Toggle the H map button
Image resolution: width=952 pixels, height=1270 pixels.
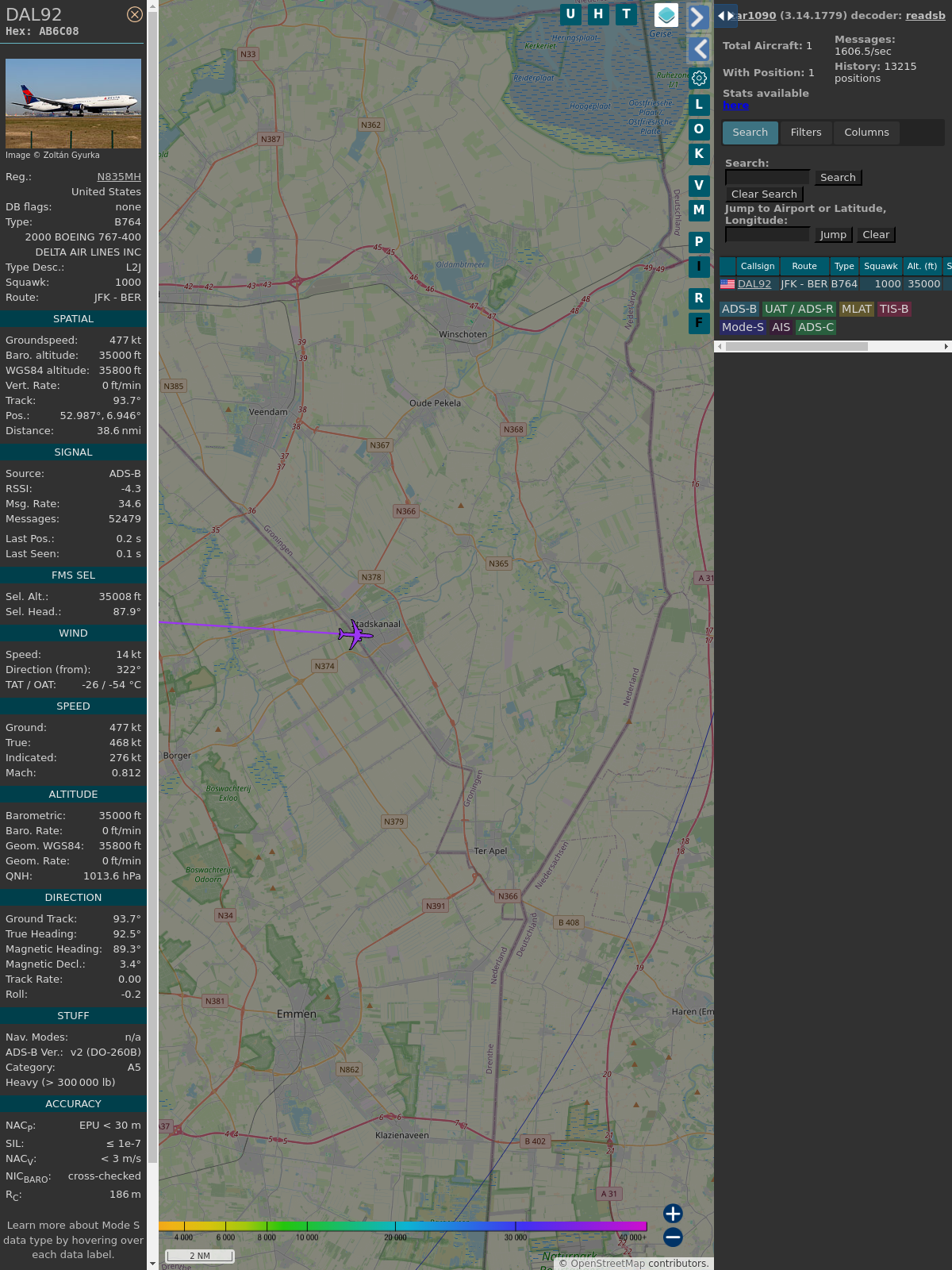(598, 14)
